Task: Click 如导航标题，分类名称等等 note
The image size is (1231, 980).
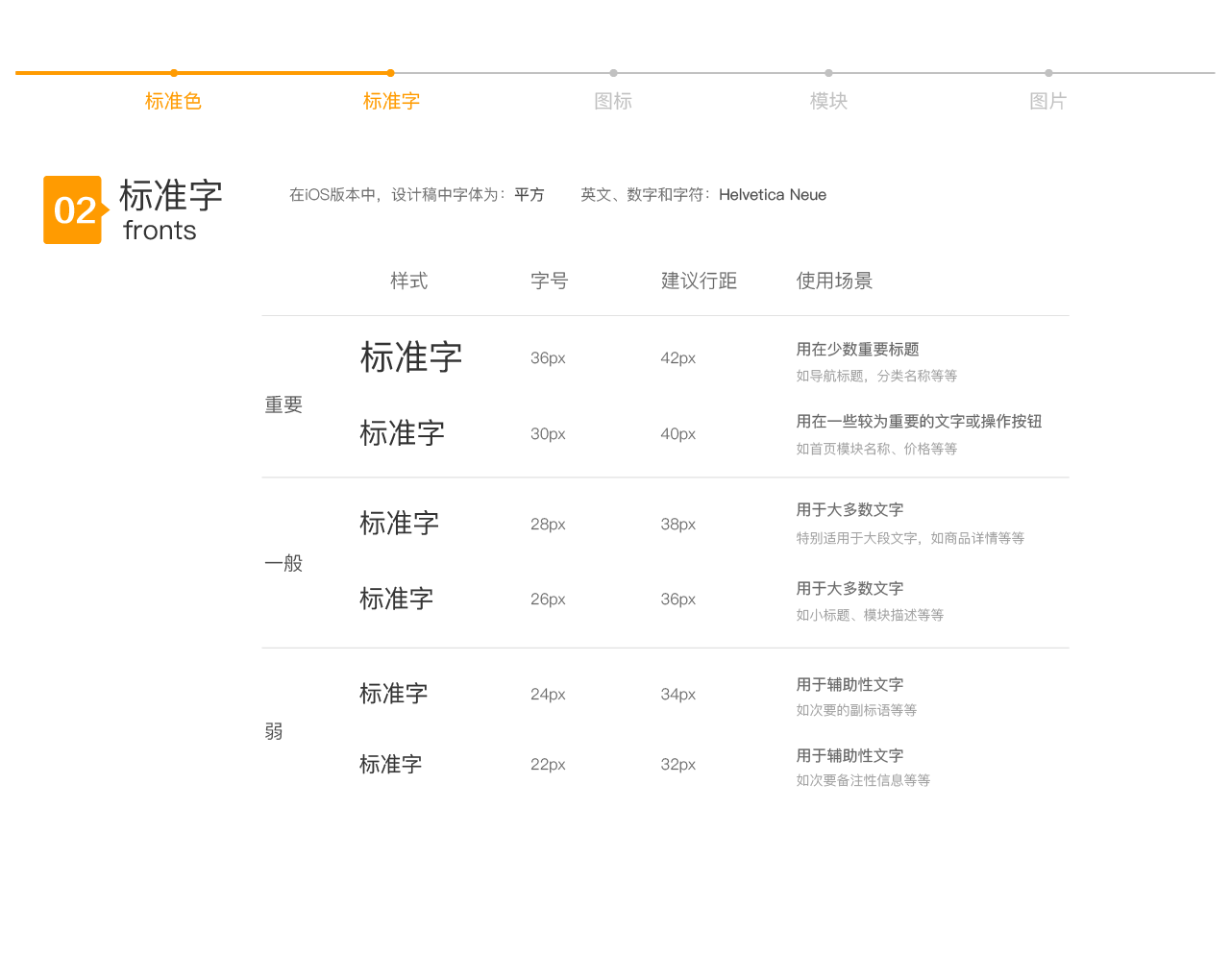Action: click(x=876, y=376)
